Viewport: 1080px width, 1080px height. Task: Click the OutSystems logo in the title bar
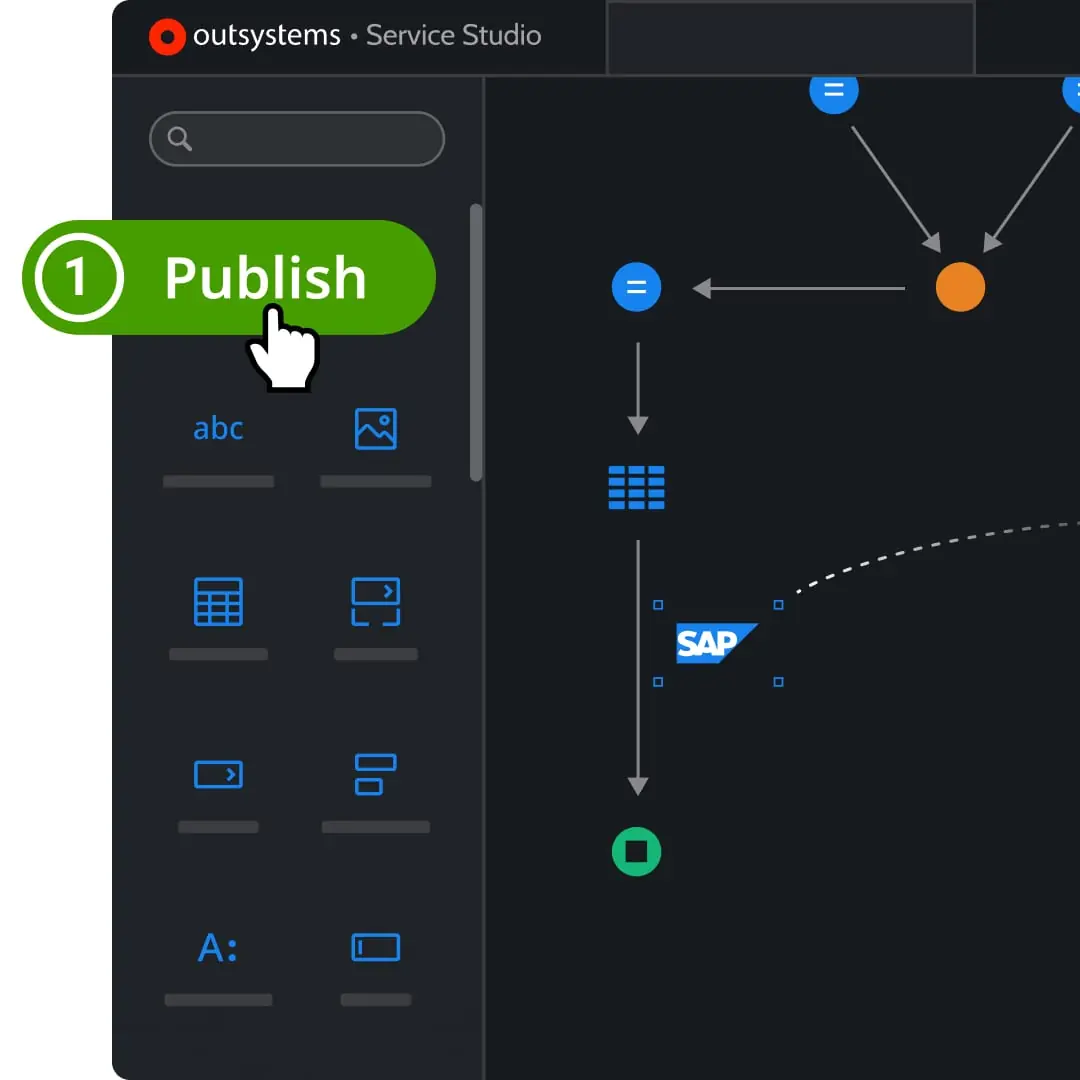[166, 36]
